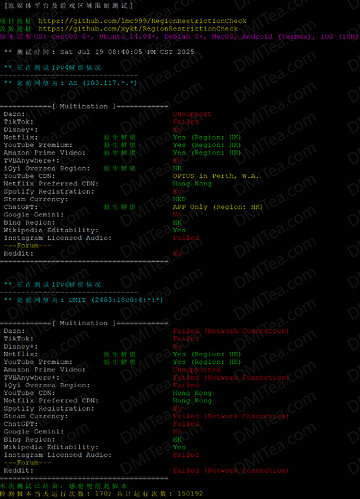Viewport: 360px width, 499px height.
Task: Click the 'YouTube Premium:' label in IPv4 results
Action: point(38,145)
